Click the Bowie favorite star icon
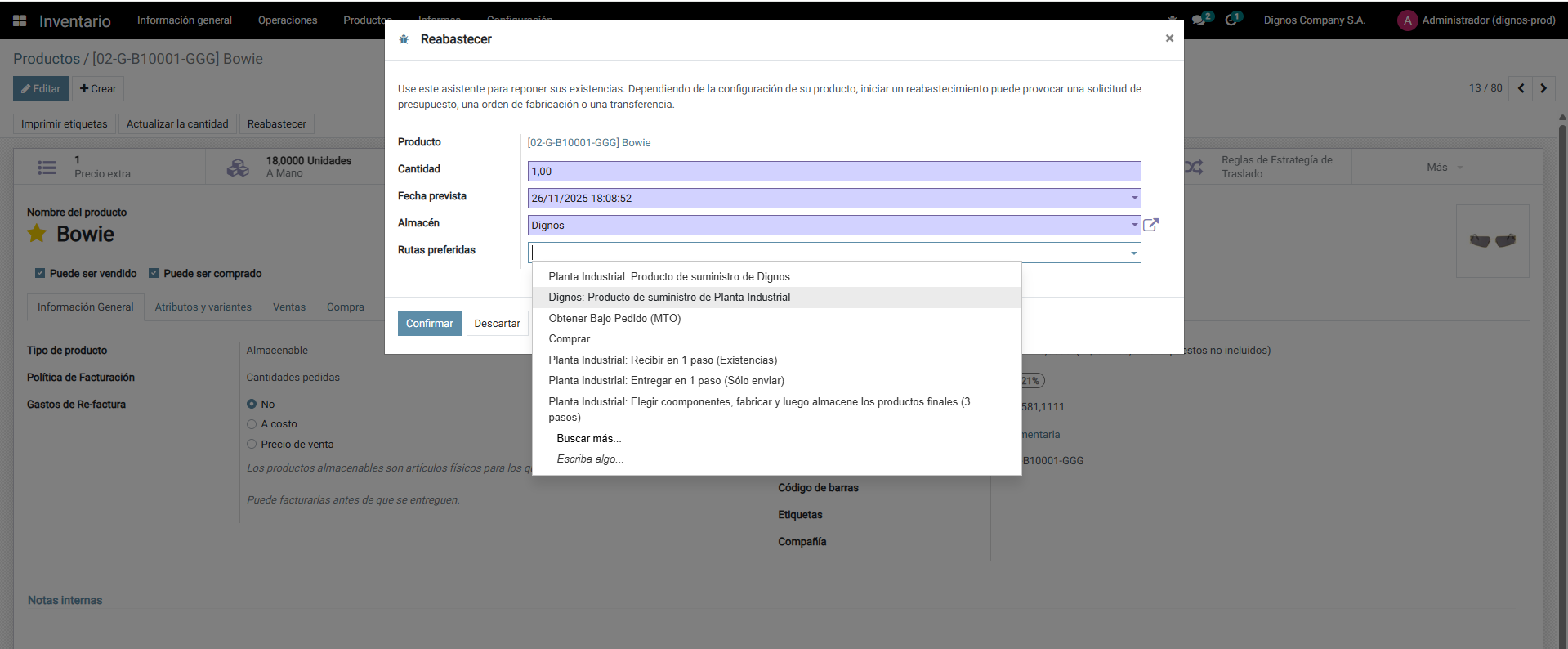1568x649 pixels. tap(37, 234)
